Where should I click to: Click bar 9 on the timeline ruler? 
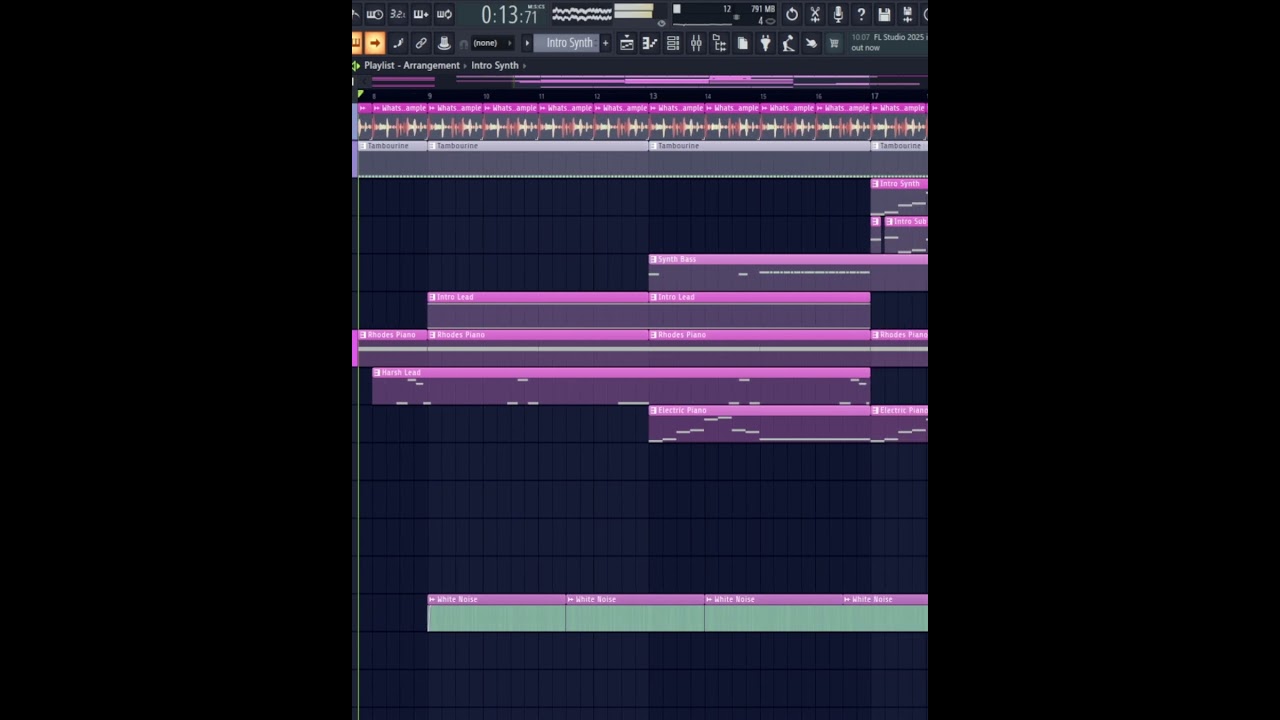[430, 96]
